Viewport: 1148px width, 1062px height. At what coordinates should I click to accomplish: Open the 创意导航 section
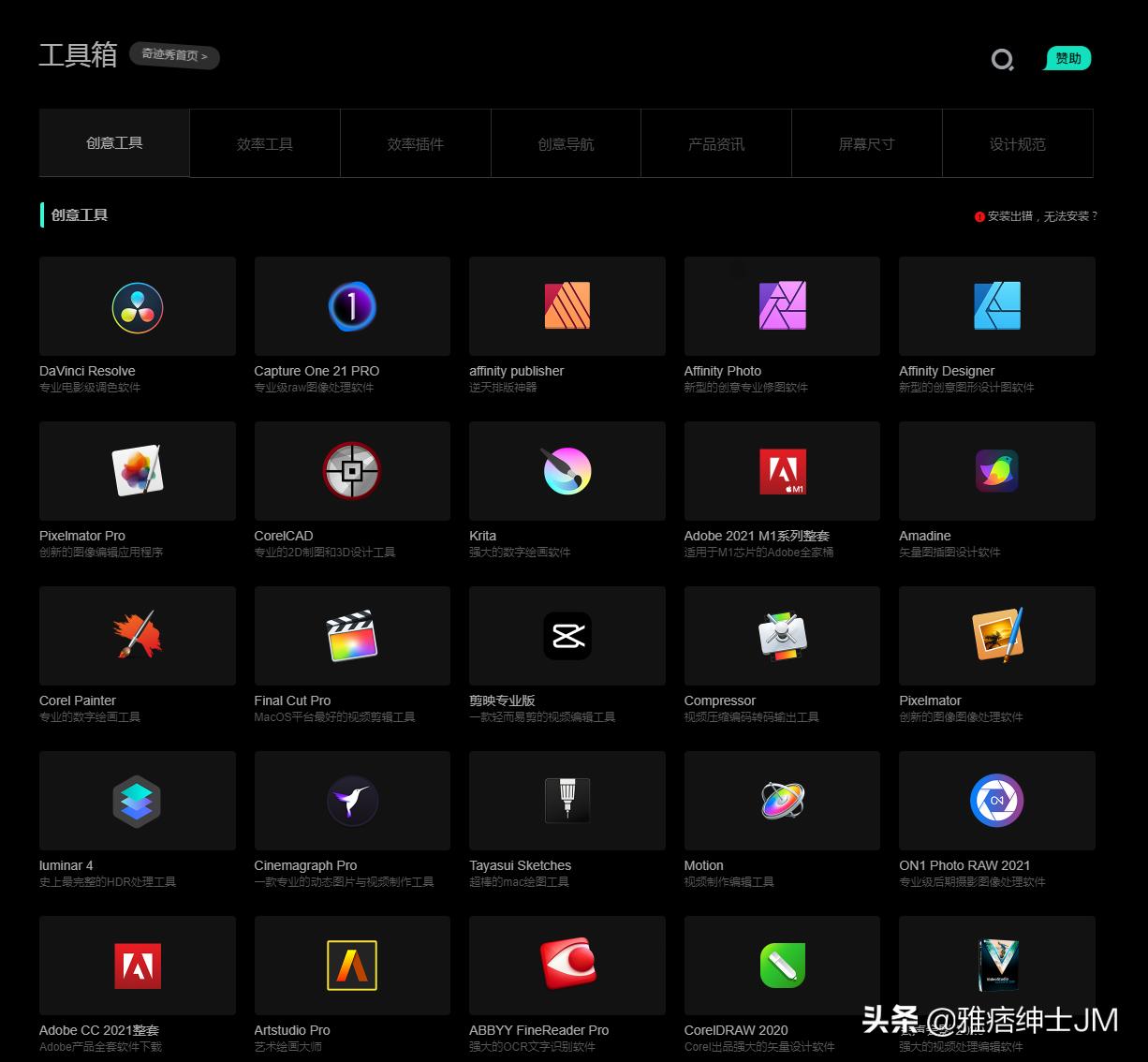[x=566, y=143]
